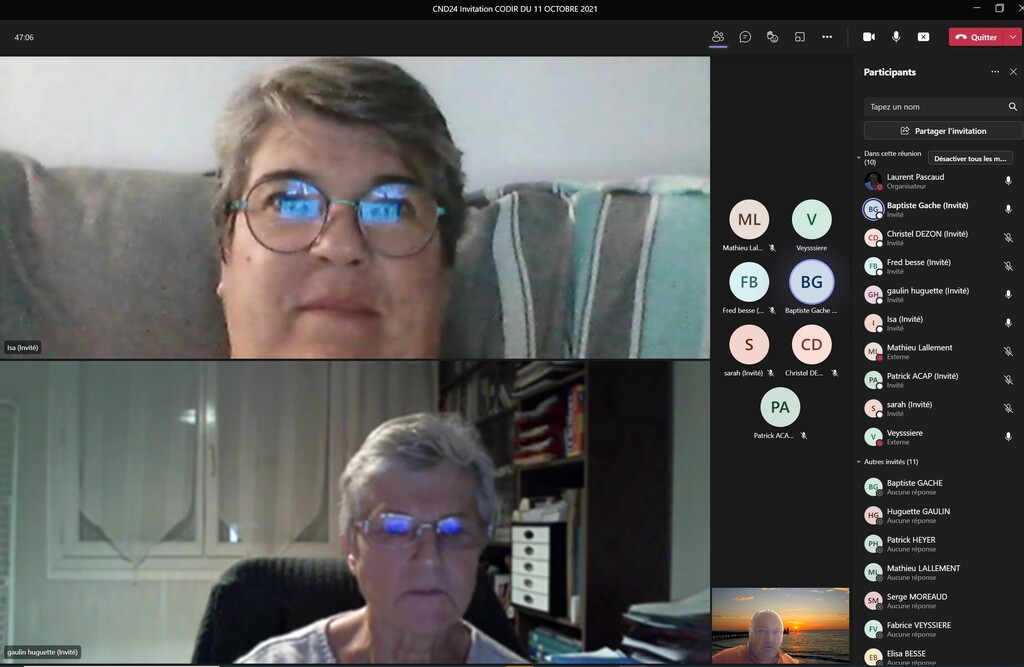Open the more actions ellipsis in toolbar
1024x667 pixels.
click(827, 37)
